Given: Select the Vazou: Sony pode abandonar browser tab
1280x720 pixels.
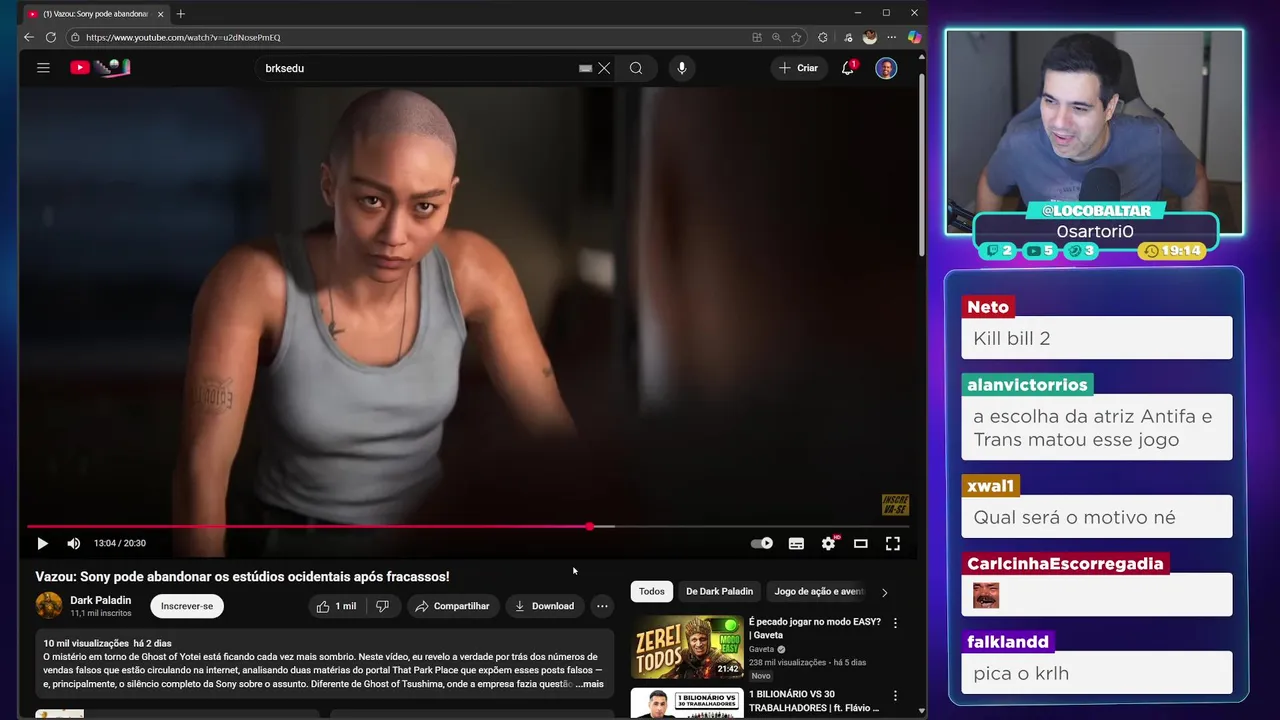Looking at the screenshot, I should 95,14.
